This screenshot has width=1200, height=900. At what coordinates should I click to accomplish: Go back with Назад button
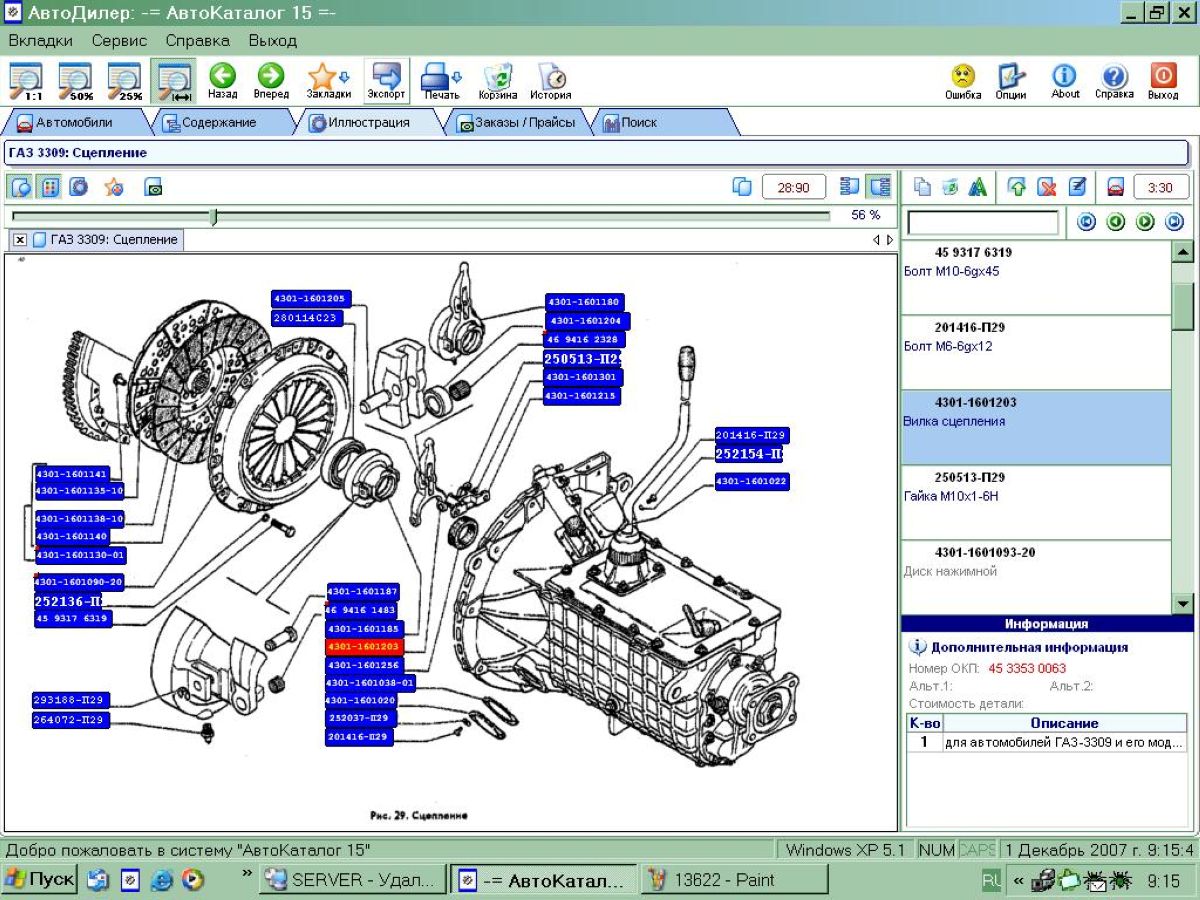click(222, 81)
